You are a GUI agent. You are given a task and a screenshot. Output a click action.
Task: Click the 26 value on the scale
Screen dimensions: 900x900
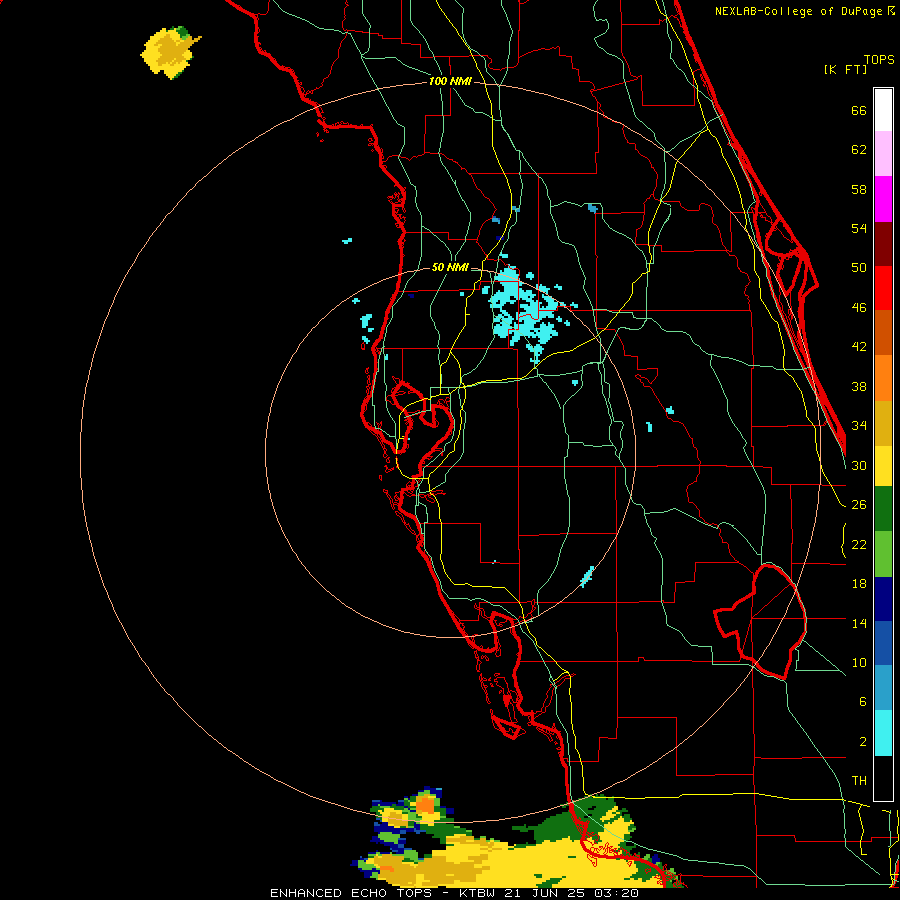click(859, 505)
